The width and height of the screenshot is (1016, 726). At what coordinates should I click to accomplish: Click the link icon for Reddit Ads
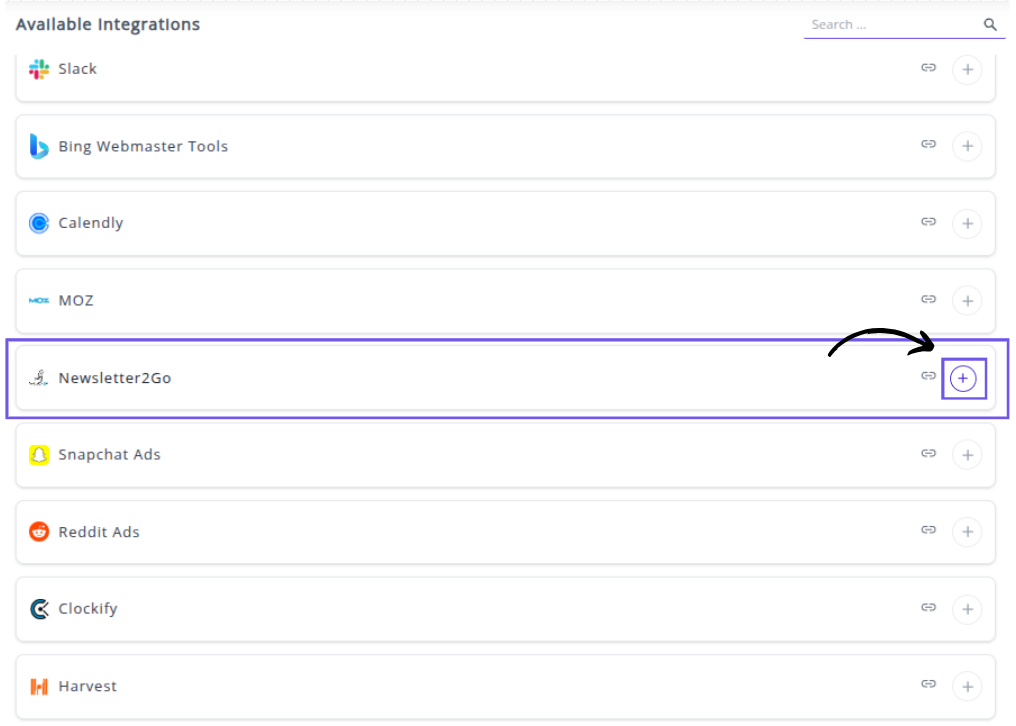(928, 530)
